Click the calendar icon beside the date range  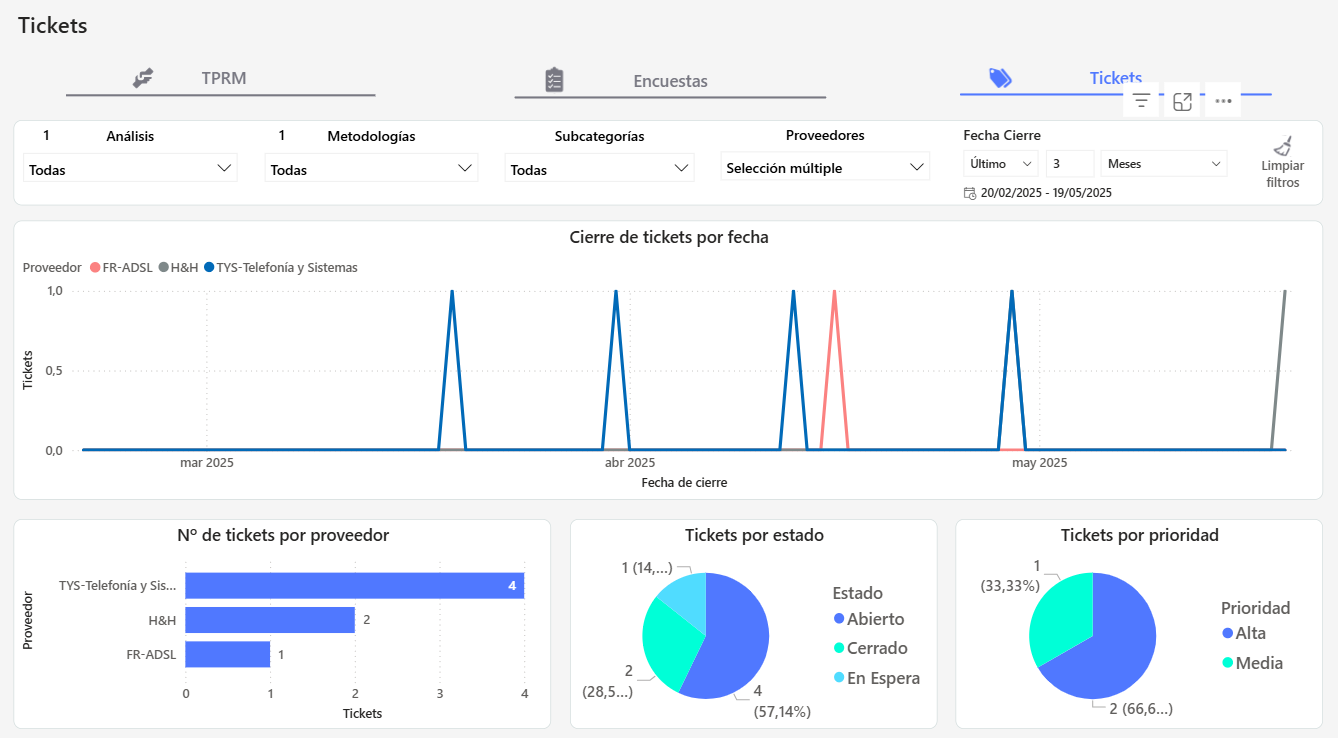pos(971,192)
